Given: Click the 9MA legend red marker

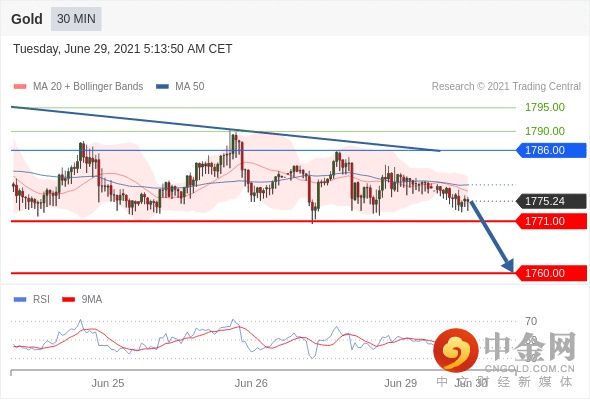Looking at the screenshot, I should (x=68, y=300).
